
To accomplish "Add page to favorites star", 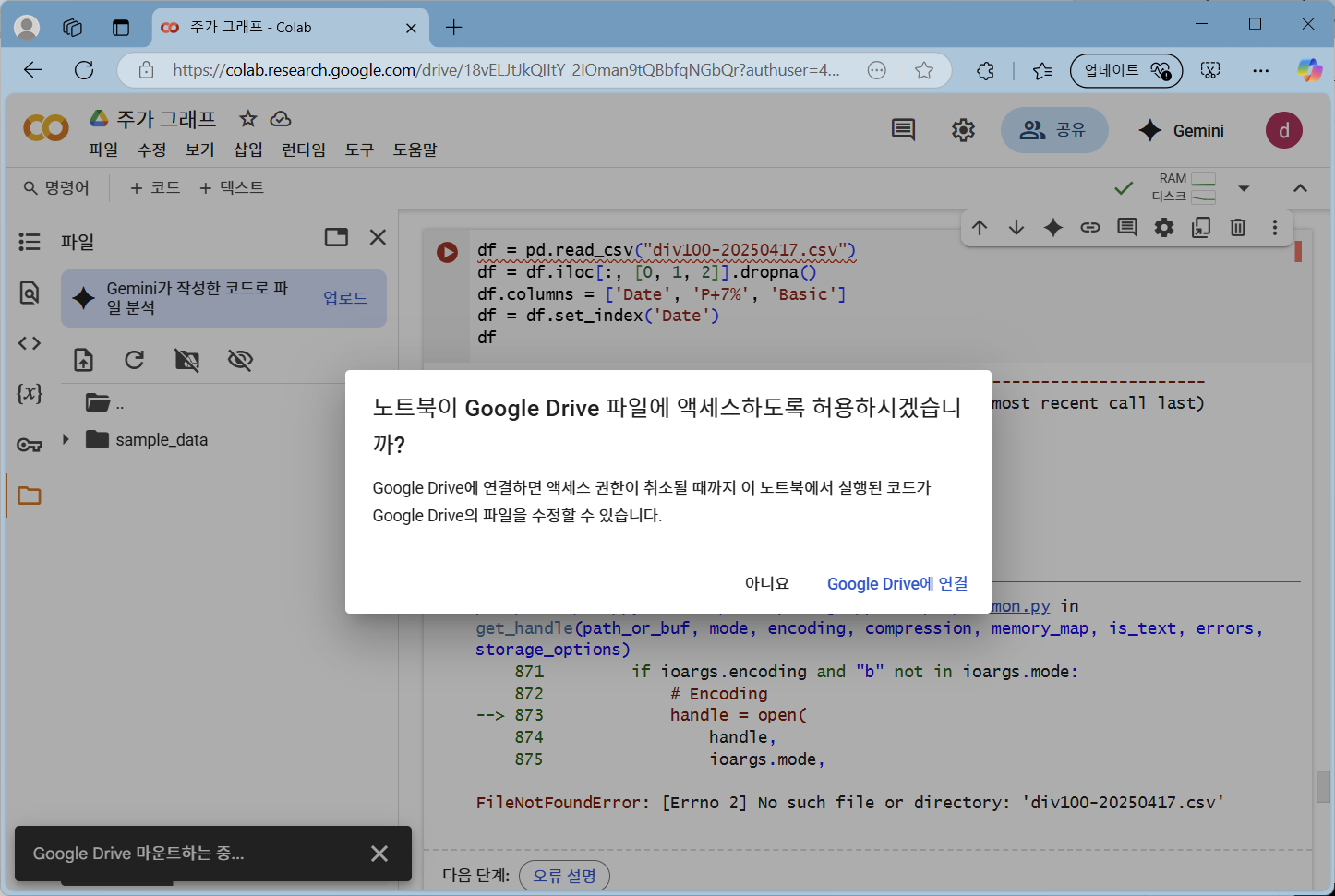I will pos(924,70).
